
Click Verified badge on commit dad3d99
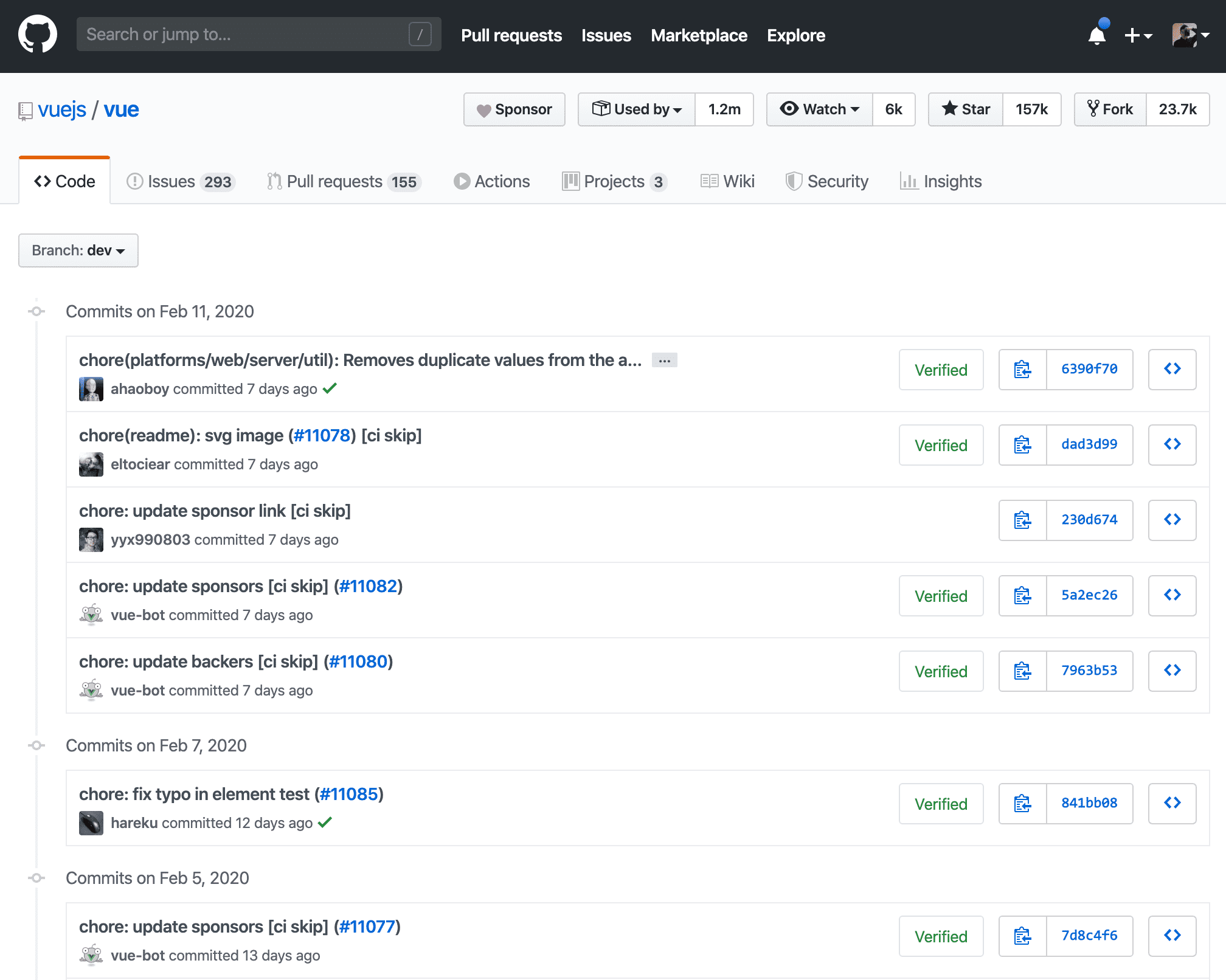[x=941, y=445]
